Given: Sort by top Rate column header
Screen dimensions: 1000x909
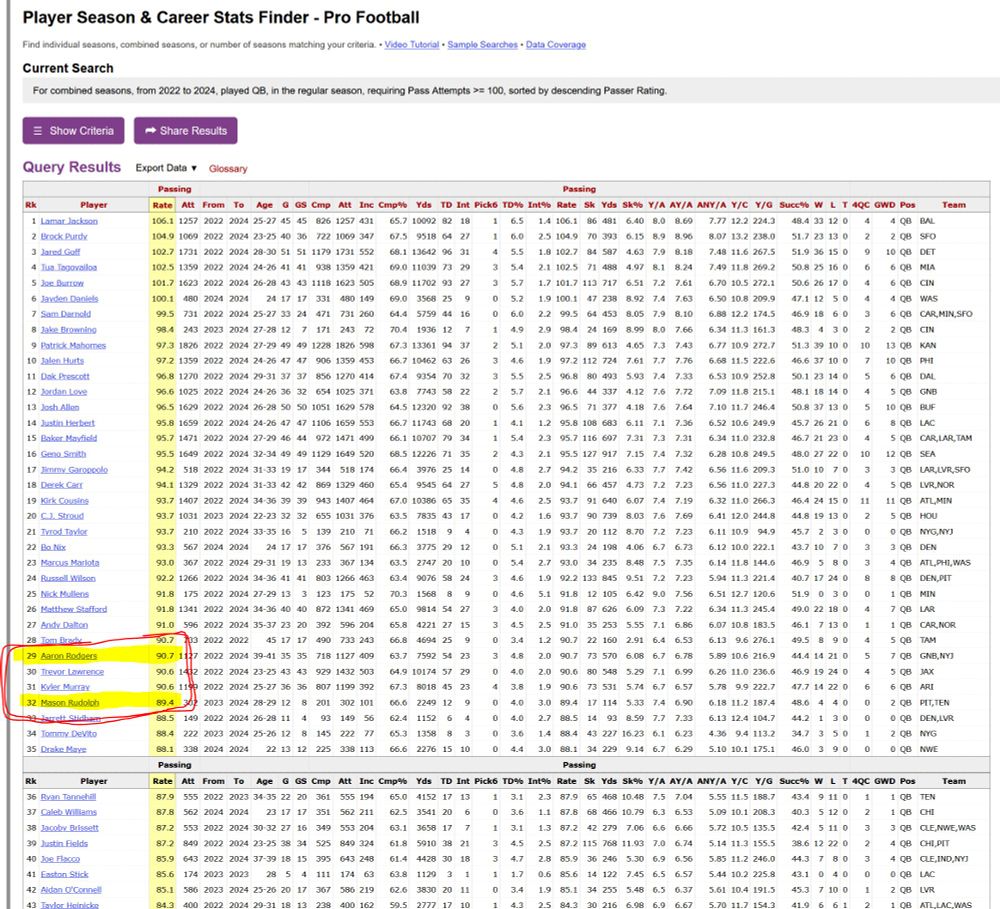Looking at the screenshot, I should 163,205.
